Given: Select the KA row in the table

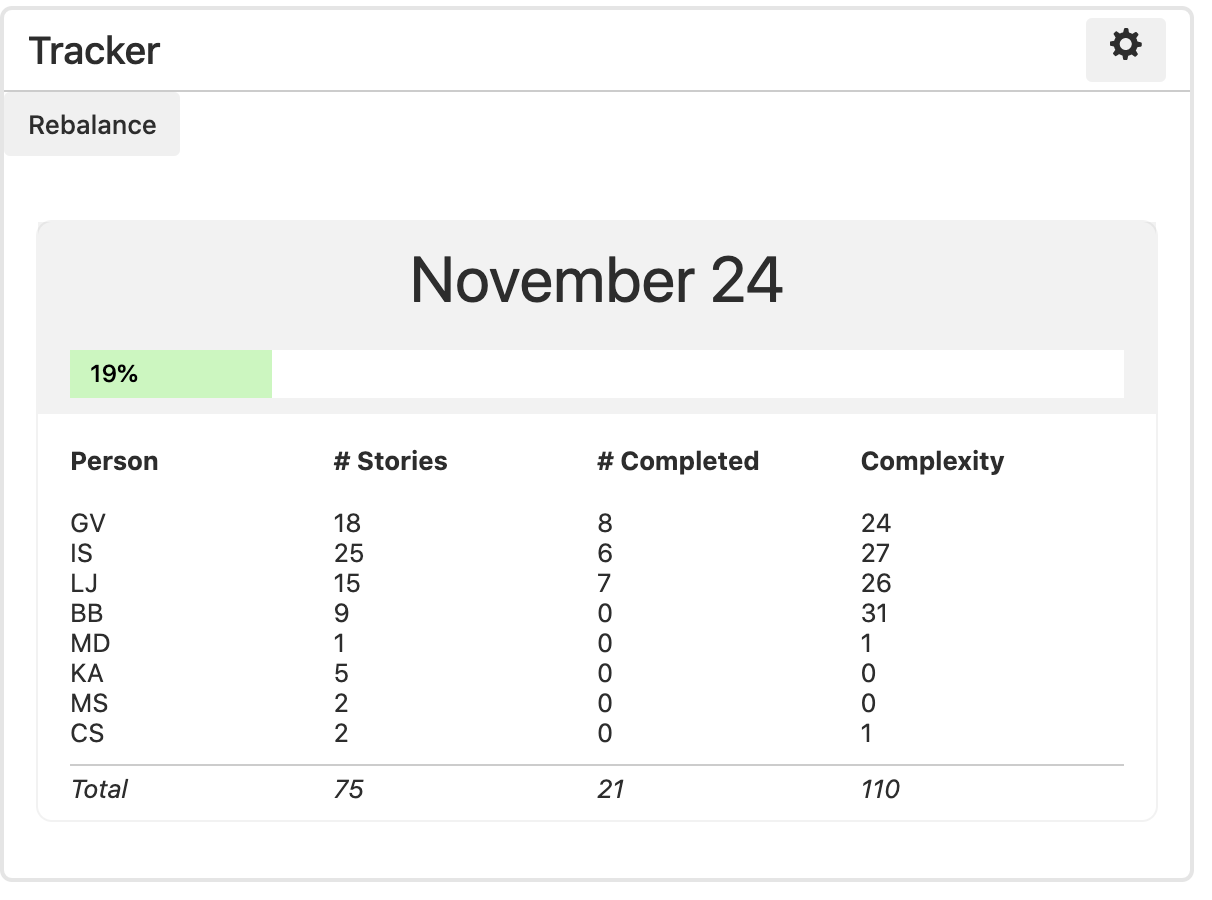Looking at the screenshot, I should 88,673.
